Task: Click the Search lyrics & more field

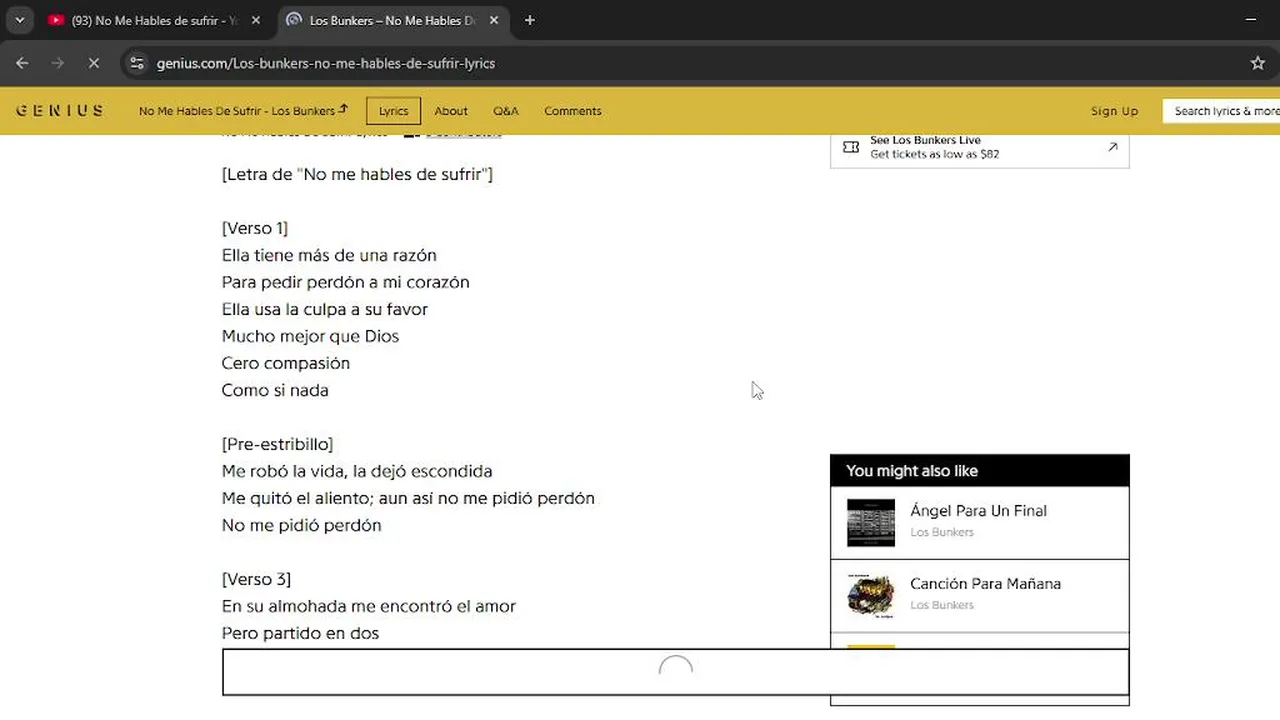Action: [1221, 111]
